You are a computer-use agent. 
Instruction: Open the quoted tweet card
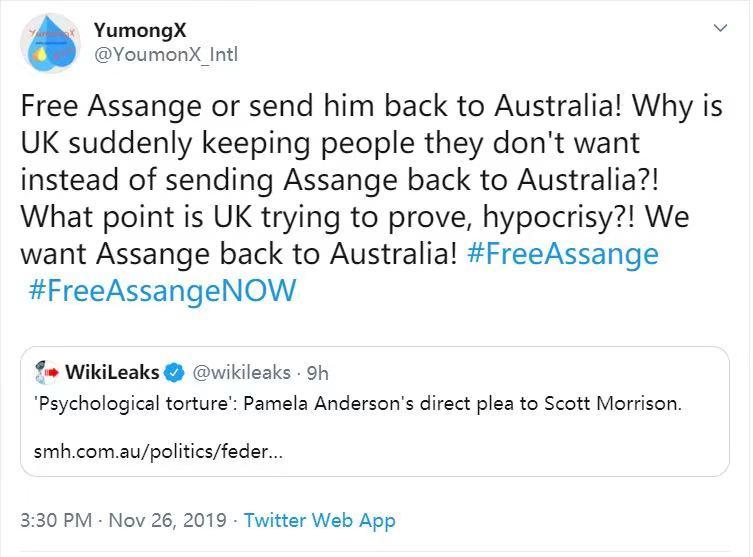[375, 411]
